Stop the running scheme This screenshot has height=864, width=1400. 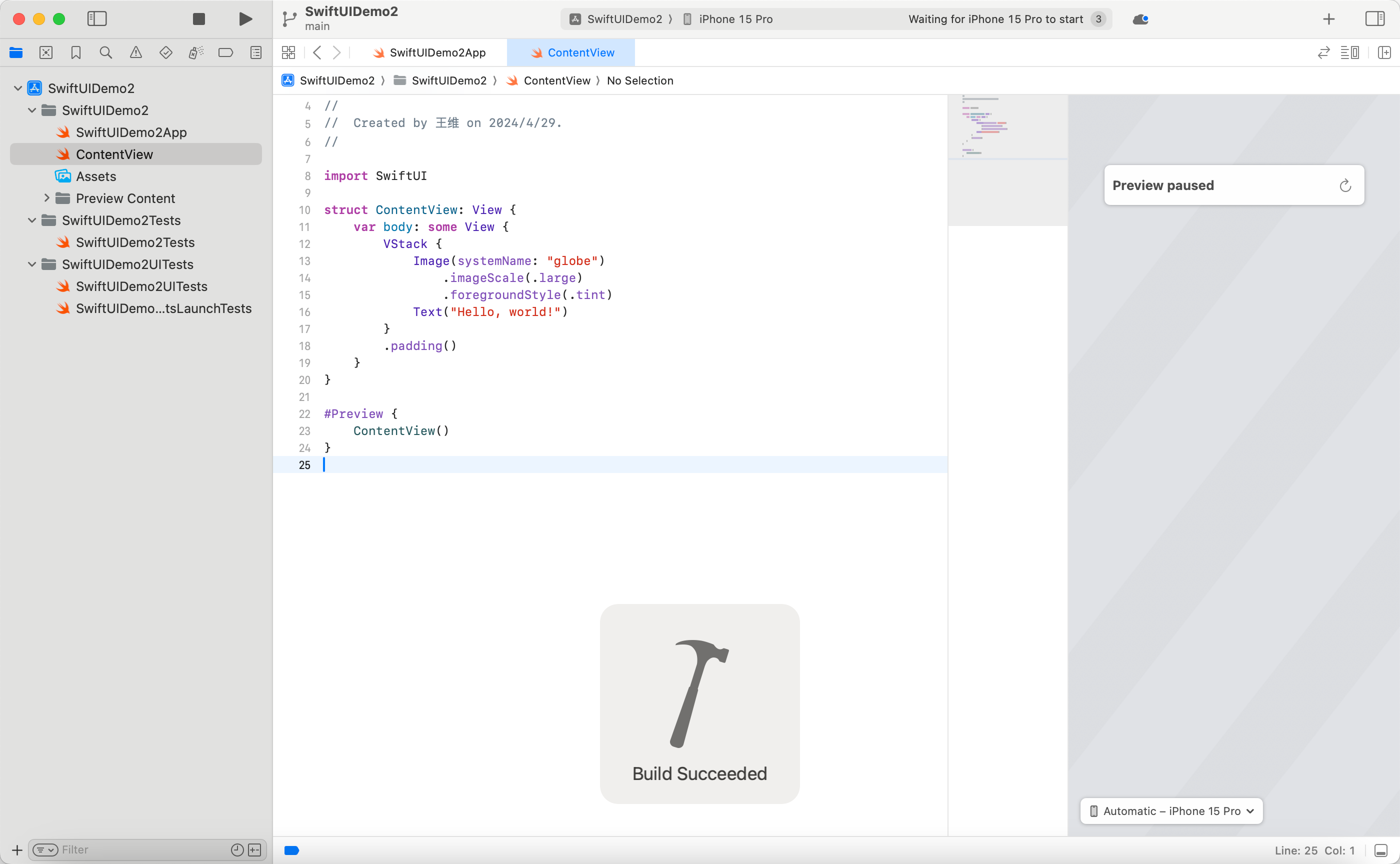pos(199,19)
